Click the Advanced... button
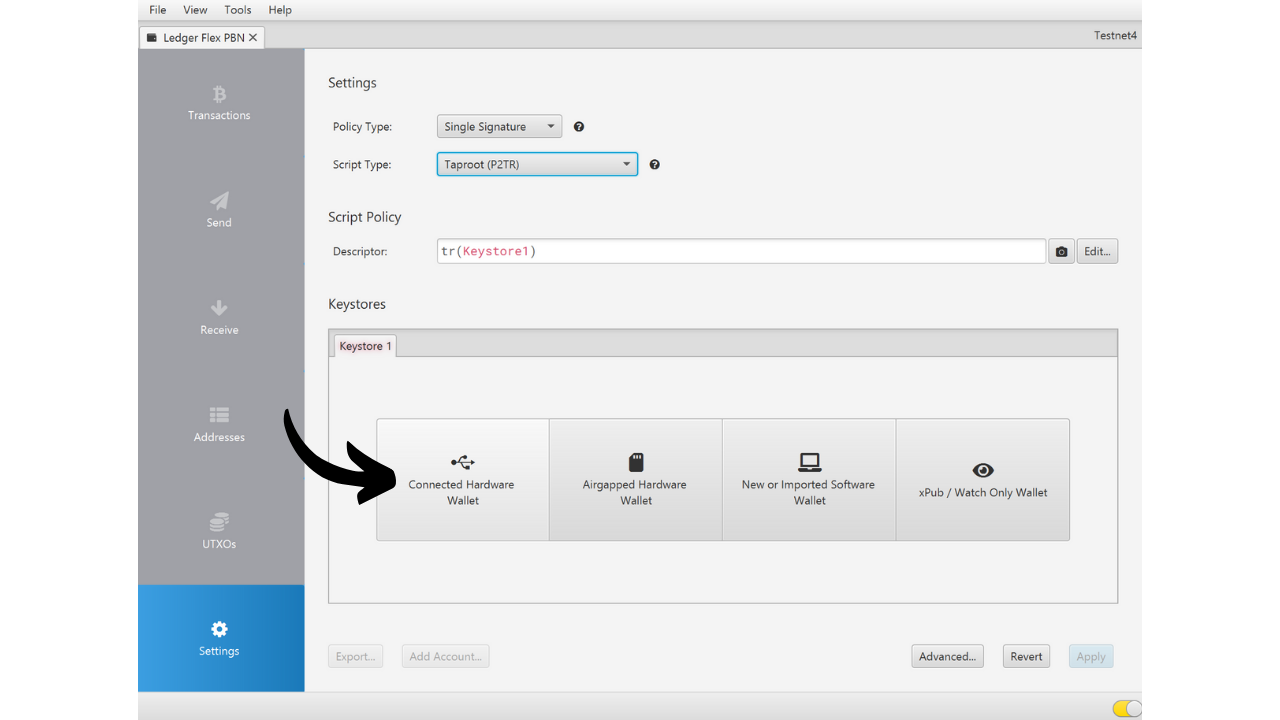This screenshot has width=1280, height=720. coord(947,656)
